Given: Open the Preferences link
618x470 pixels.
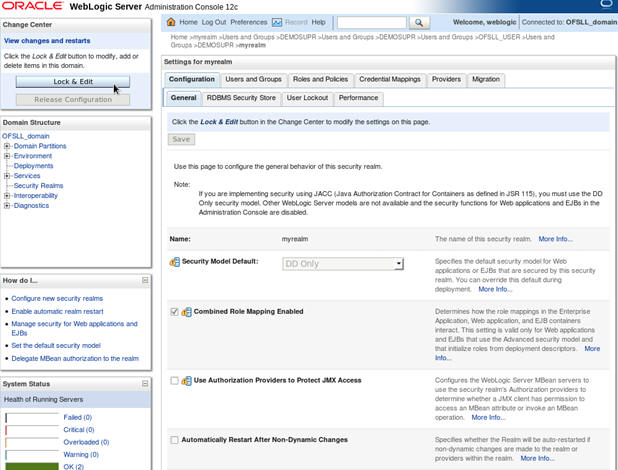Looking at the screenshot, I should [249, 22].
